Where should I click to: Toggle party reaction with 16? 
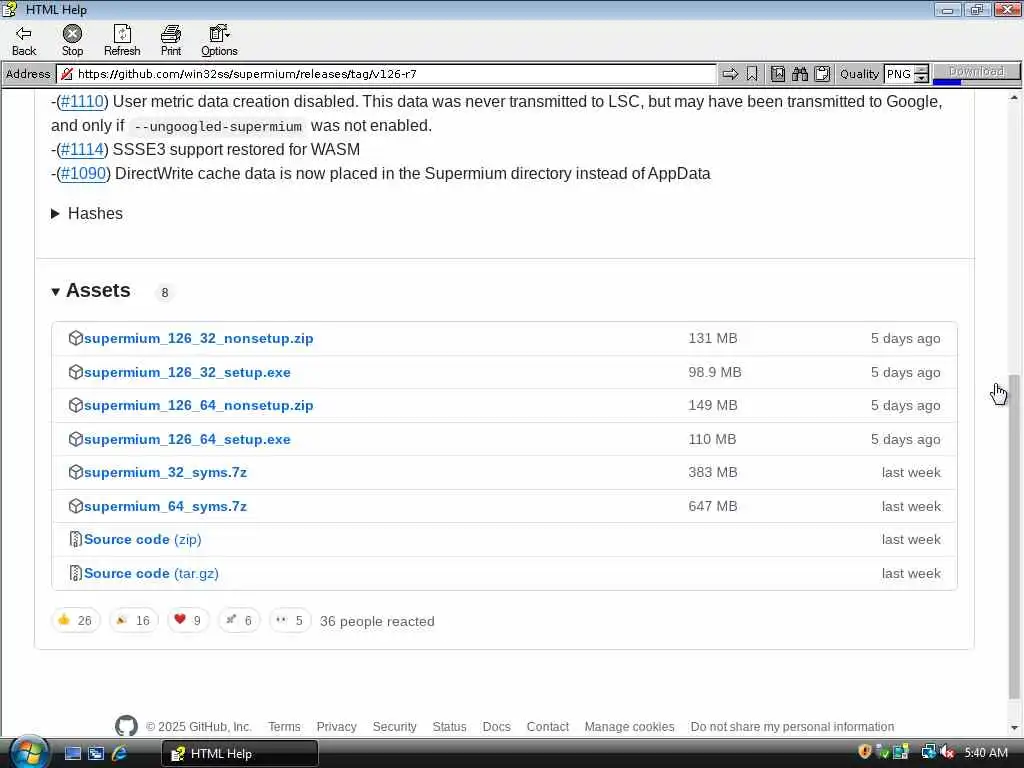click(133, 620)
